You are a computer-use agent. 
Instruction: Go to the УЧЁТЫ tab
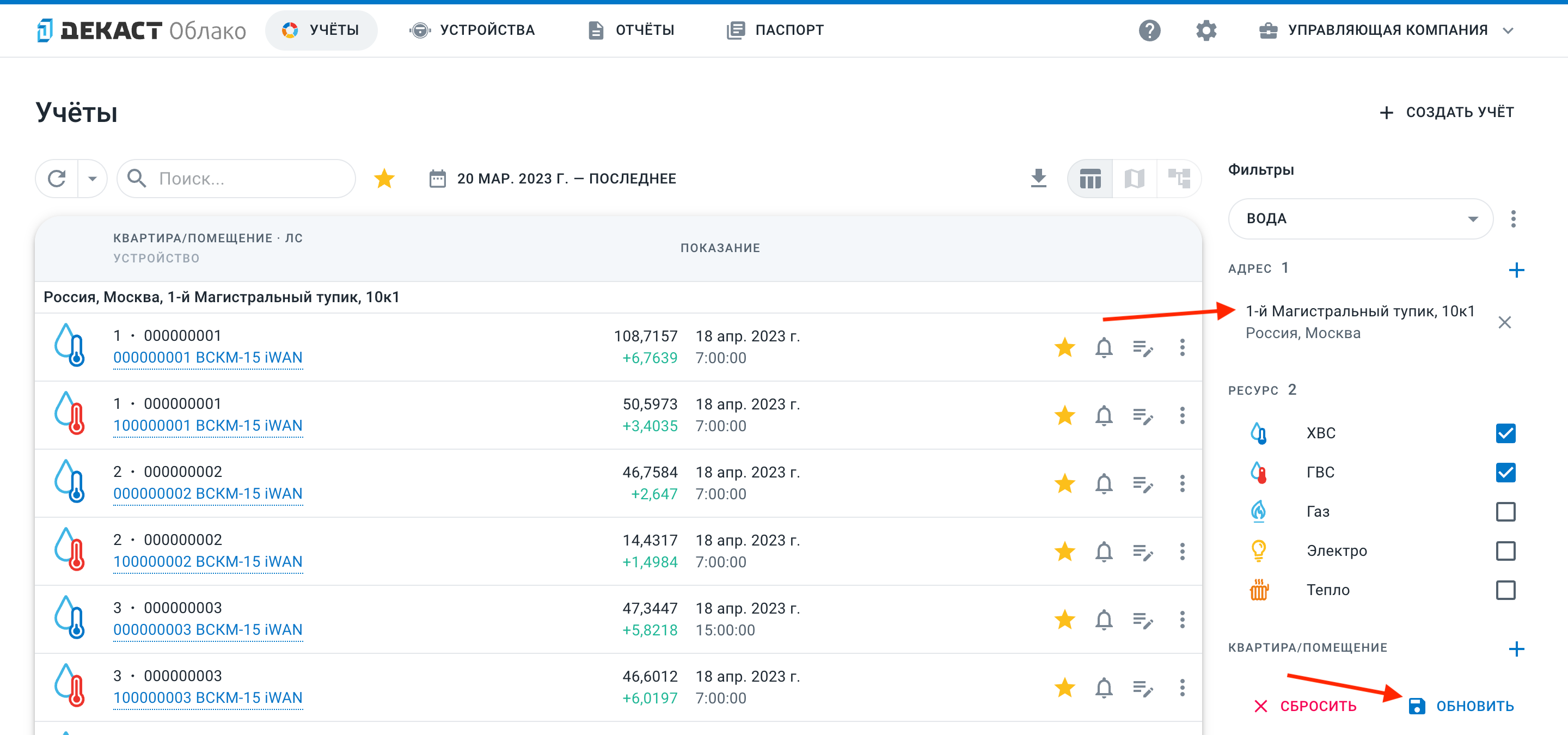(321, 30)
